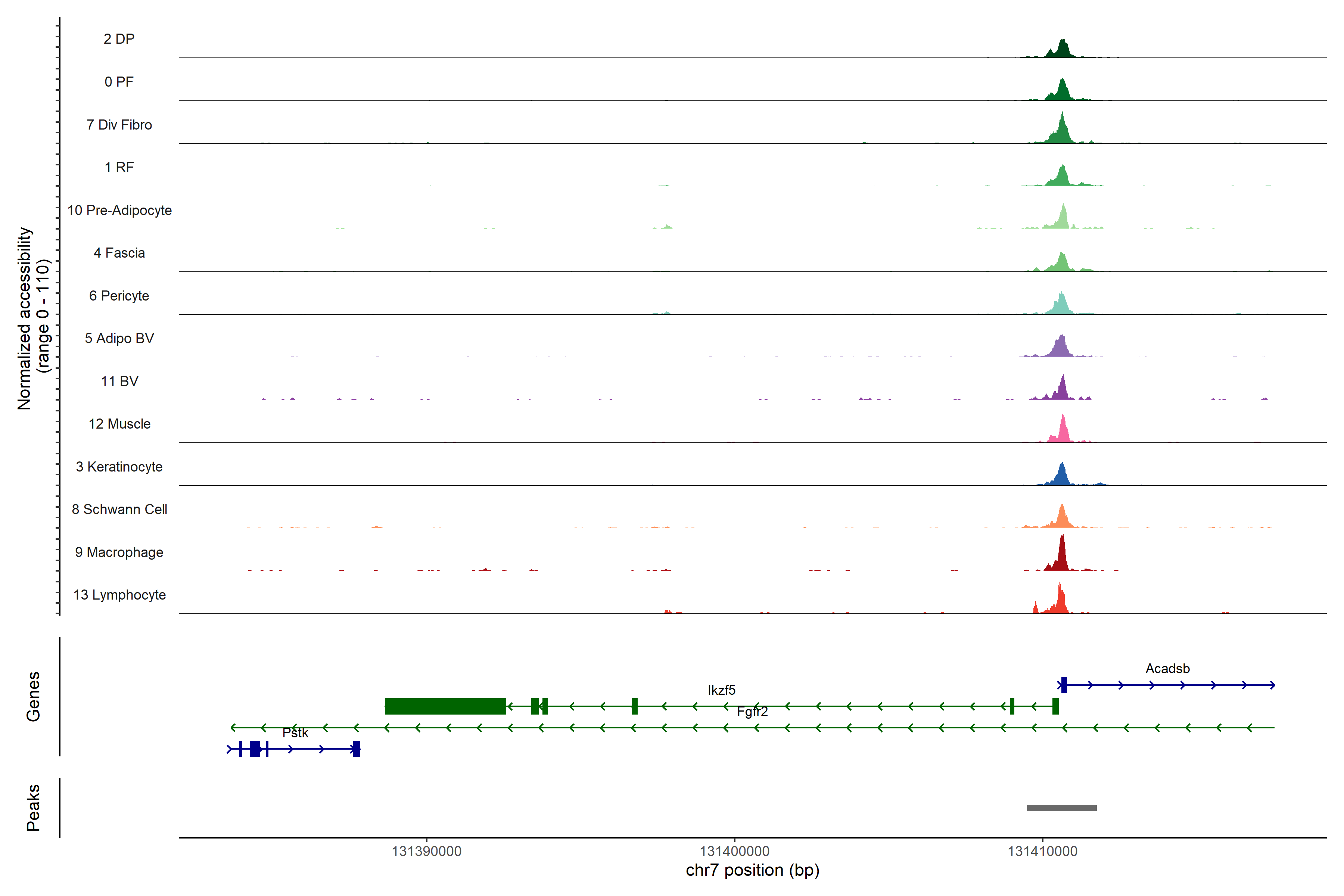Click the 131400000 axis tick label
1344x896 pixels.
point(734,851)
